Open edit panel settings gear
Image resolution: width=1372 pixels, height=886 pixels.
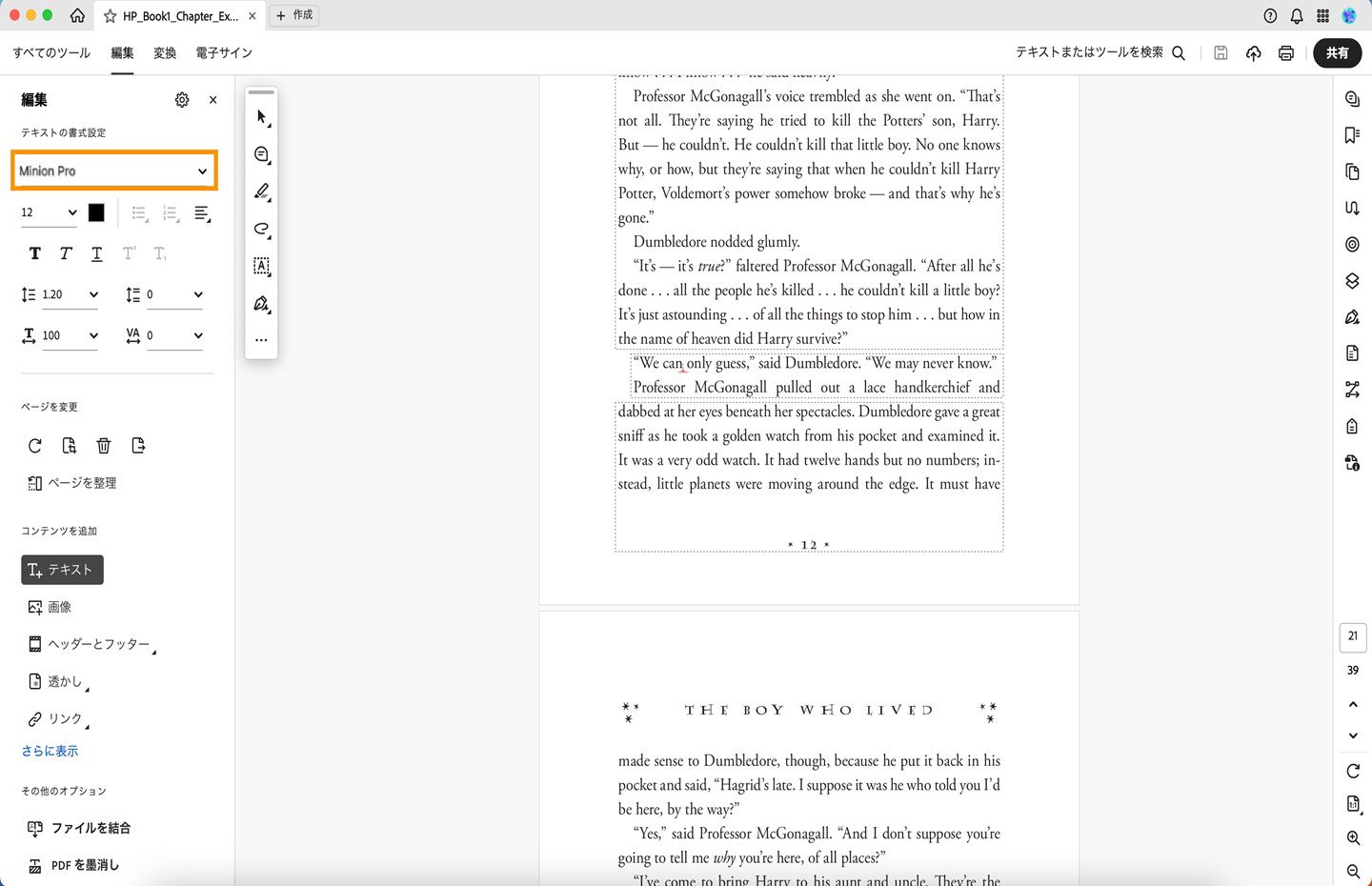pyautogui.click(x=182, y=100)
